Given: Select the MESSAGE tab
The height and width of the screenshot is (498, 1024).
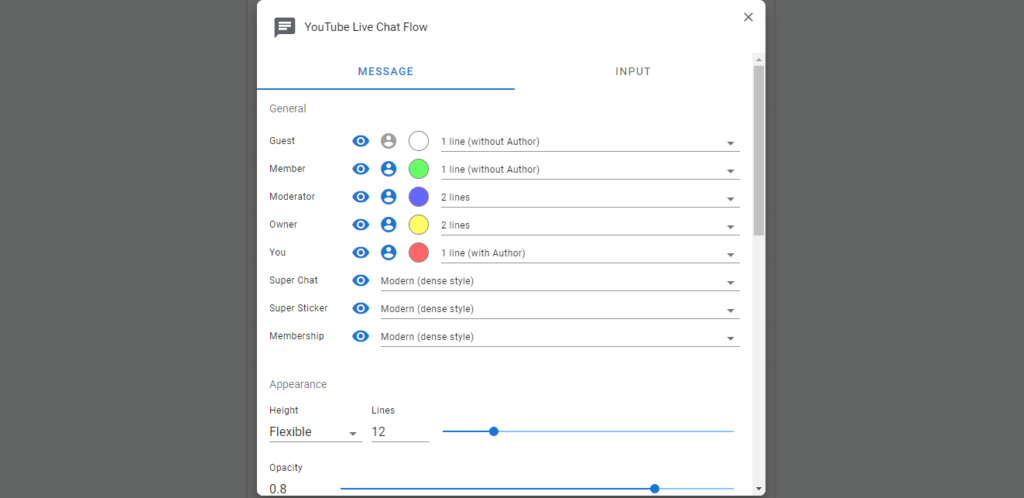Looking at the screenshot, I should [x=385, y=72].
